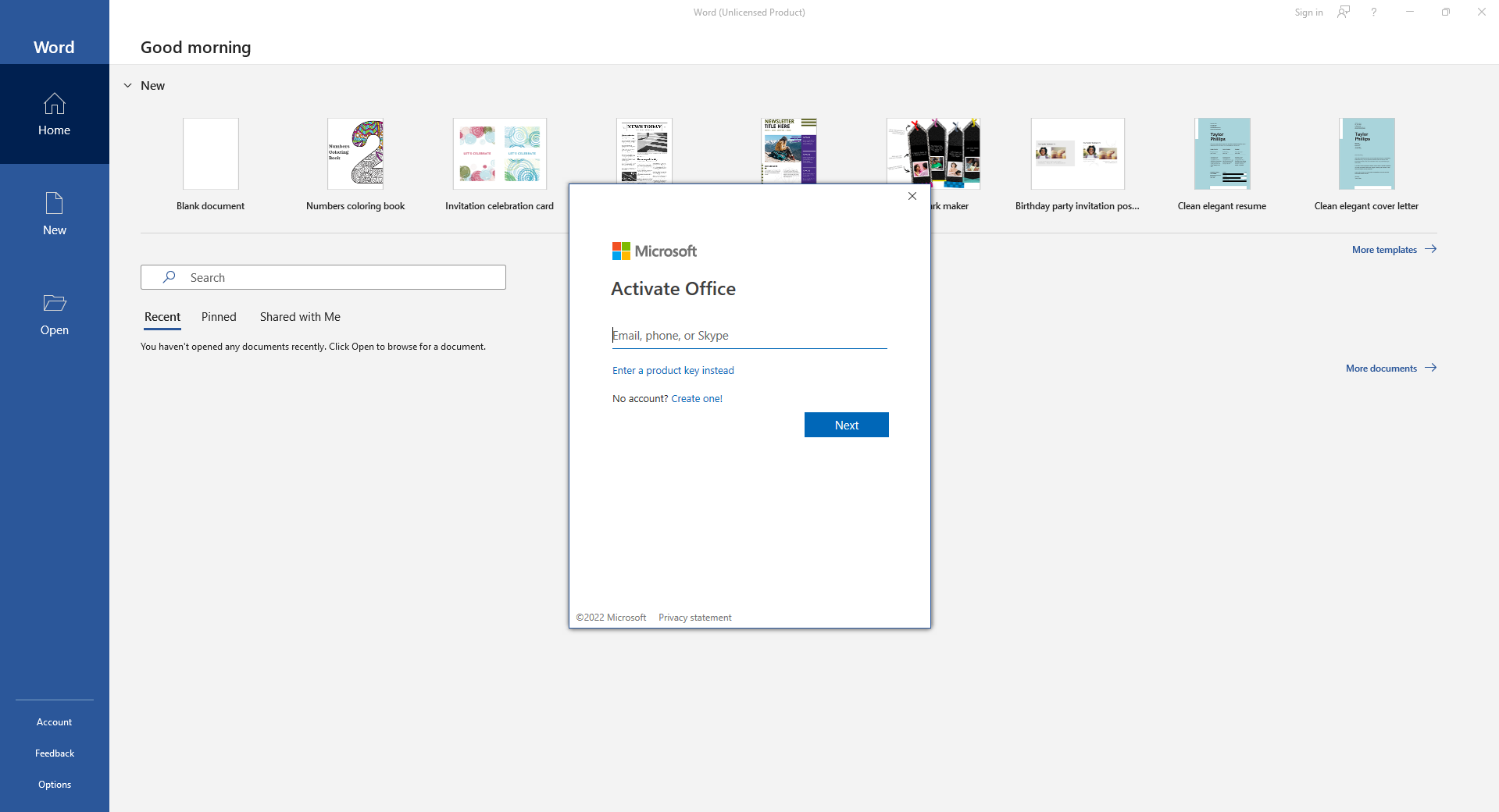Viewport: 1499px width, 812px height.
Task: Click Enter a product key instead
Action: click(x=673, y=371)
